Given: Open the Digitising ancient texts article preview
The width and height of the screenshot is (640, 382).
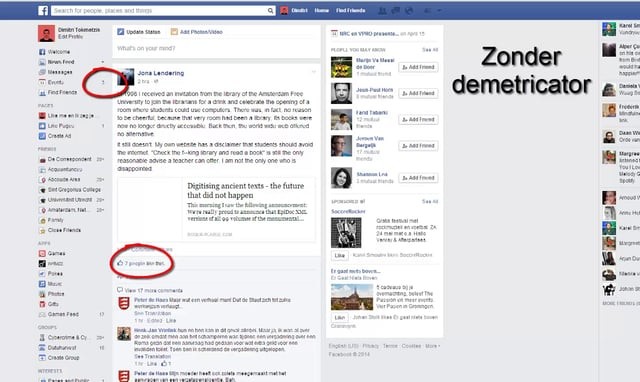Looking at the screenshot, I should coord(216,209).
